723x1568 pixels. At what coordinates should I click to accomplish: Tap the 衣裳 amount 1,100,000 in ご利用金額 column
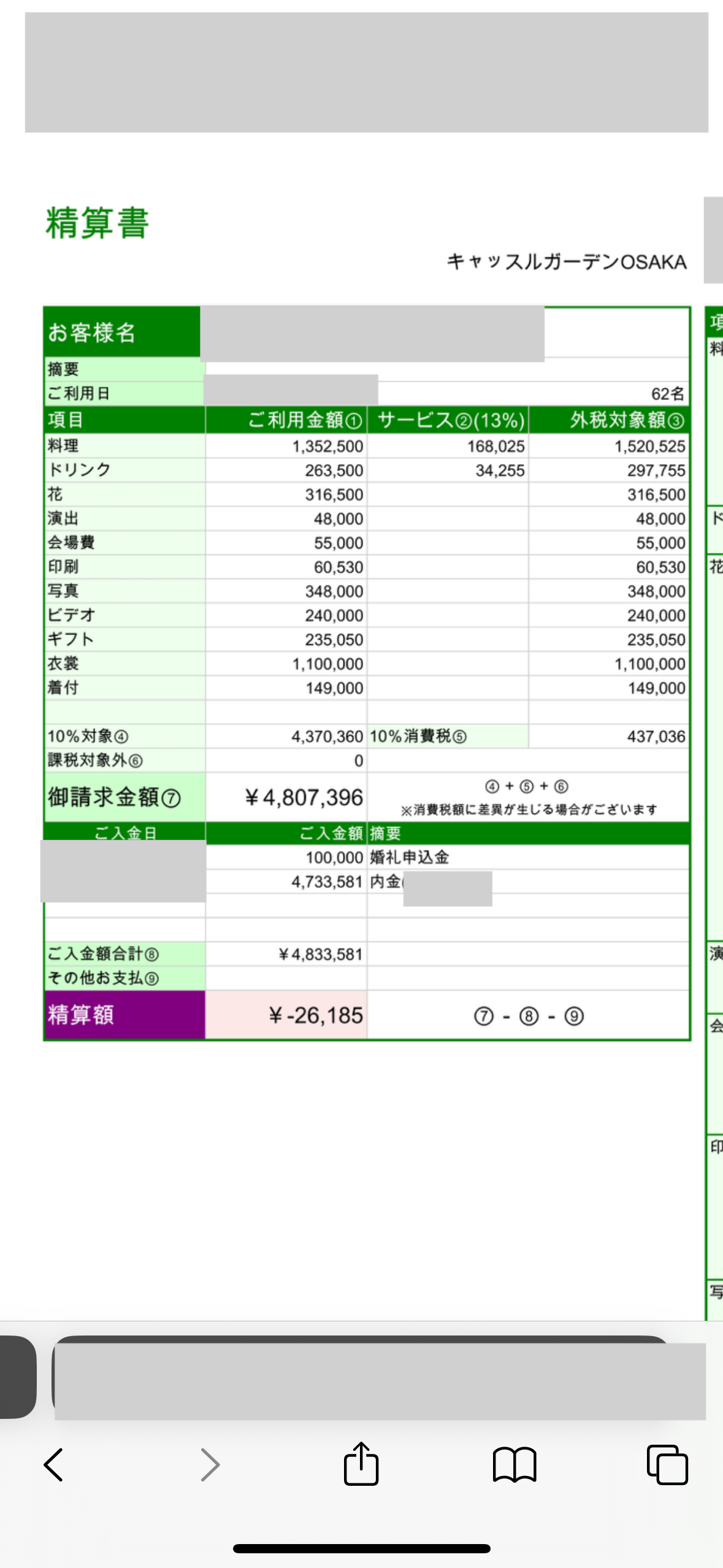pos(327,664)
